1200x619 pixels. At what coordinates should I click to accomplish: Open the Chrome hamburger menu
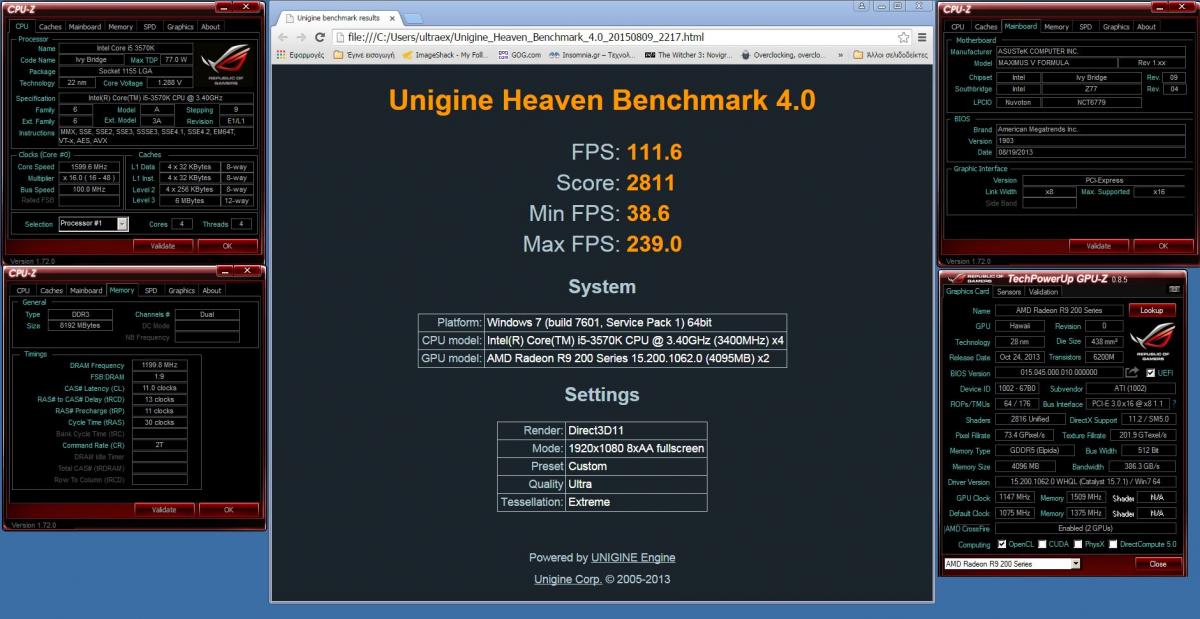(921, 37)
